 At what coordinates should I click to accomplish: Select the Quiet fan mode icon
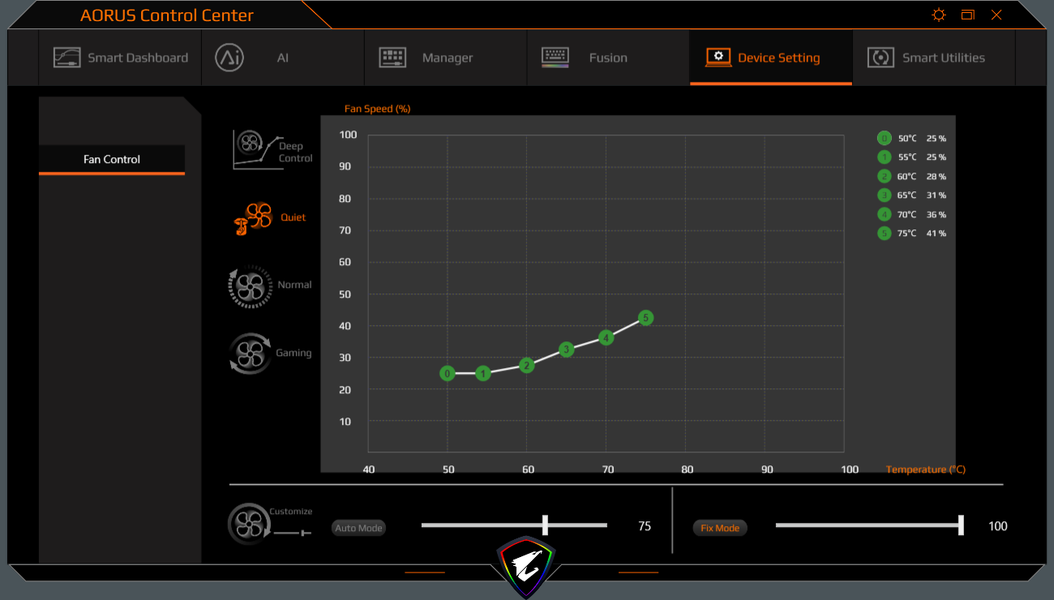(x=253, y=218)
